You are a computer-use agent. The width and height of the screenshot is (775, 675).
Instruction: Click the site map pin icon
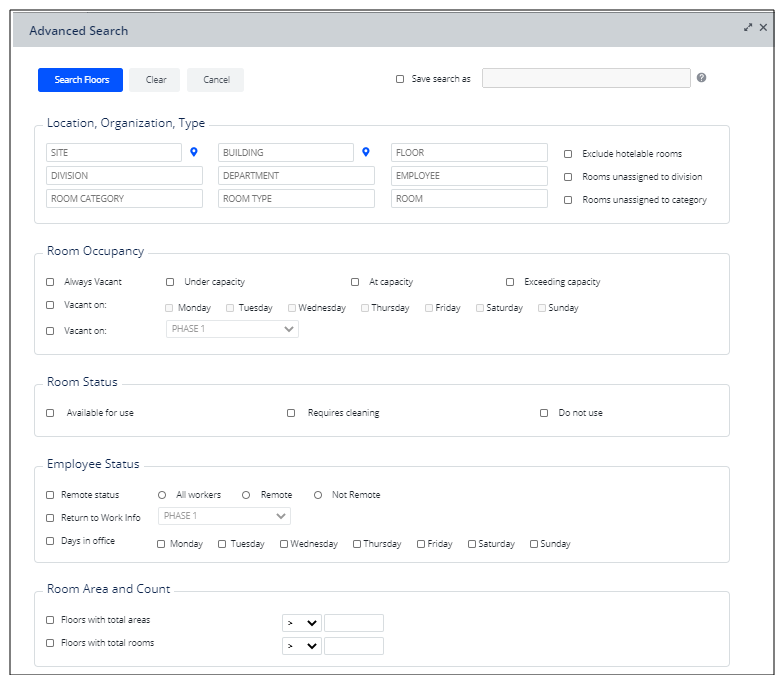tap(194, 152)
